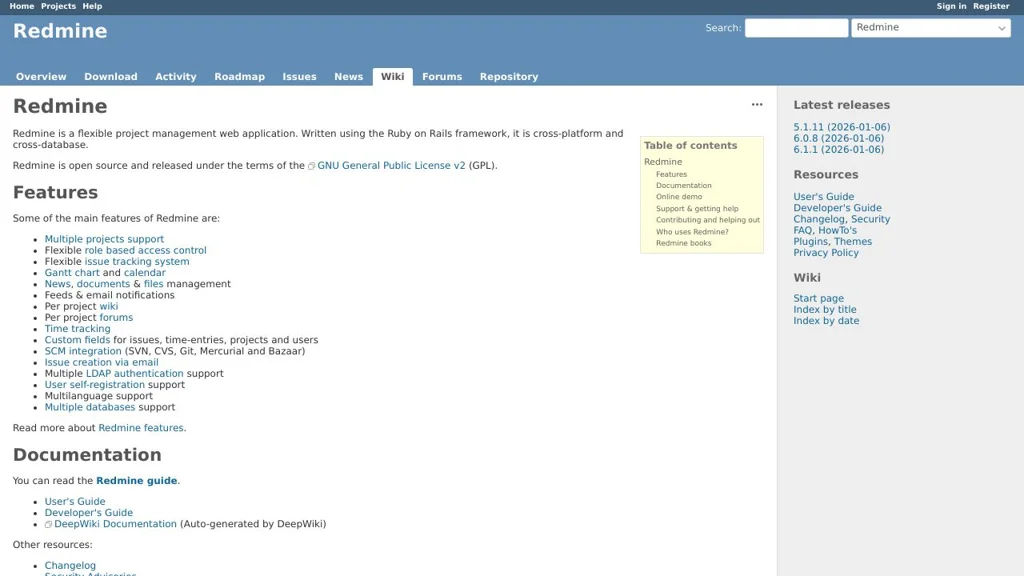Image resolution: width=1024 pixels, height=576 pixels.
Task: Open release 6.0.8 (2026-01-06)
Action: tap(839, 138)
